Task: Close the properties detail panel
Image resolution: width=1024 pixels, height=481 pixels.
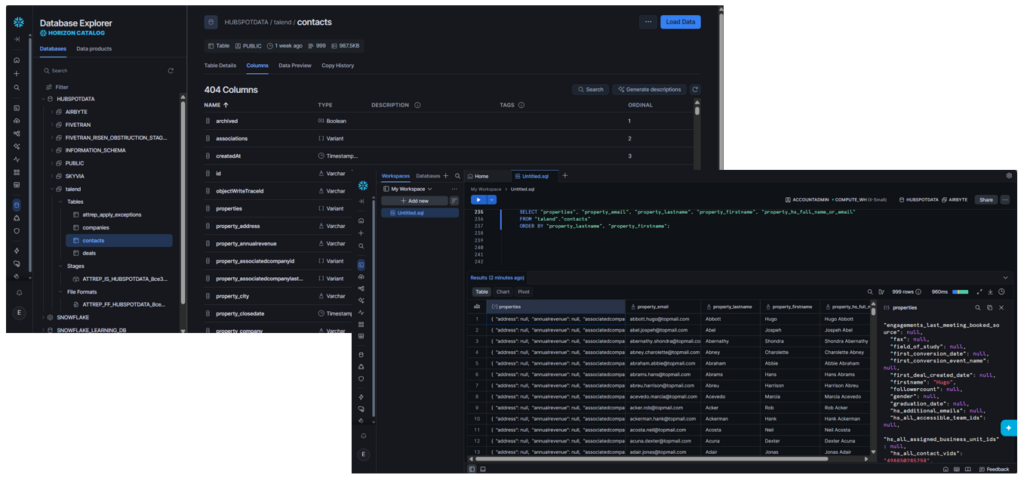Action: coord(1001,307)
